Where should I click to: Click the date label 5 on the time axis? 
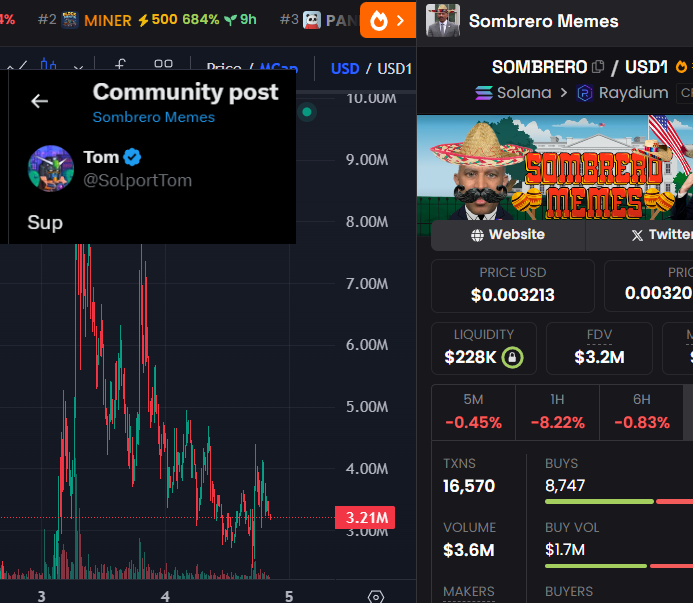289,596
